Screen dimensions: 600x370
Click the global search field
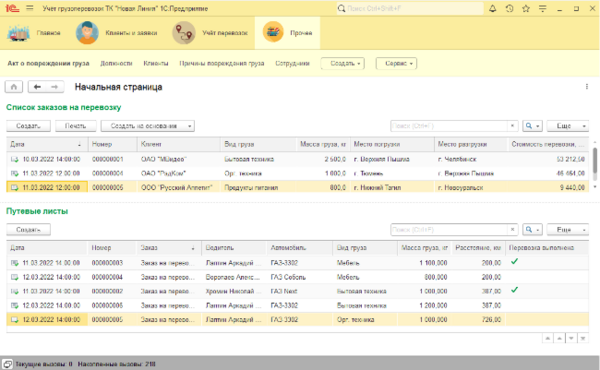coord(410,8)
